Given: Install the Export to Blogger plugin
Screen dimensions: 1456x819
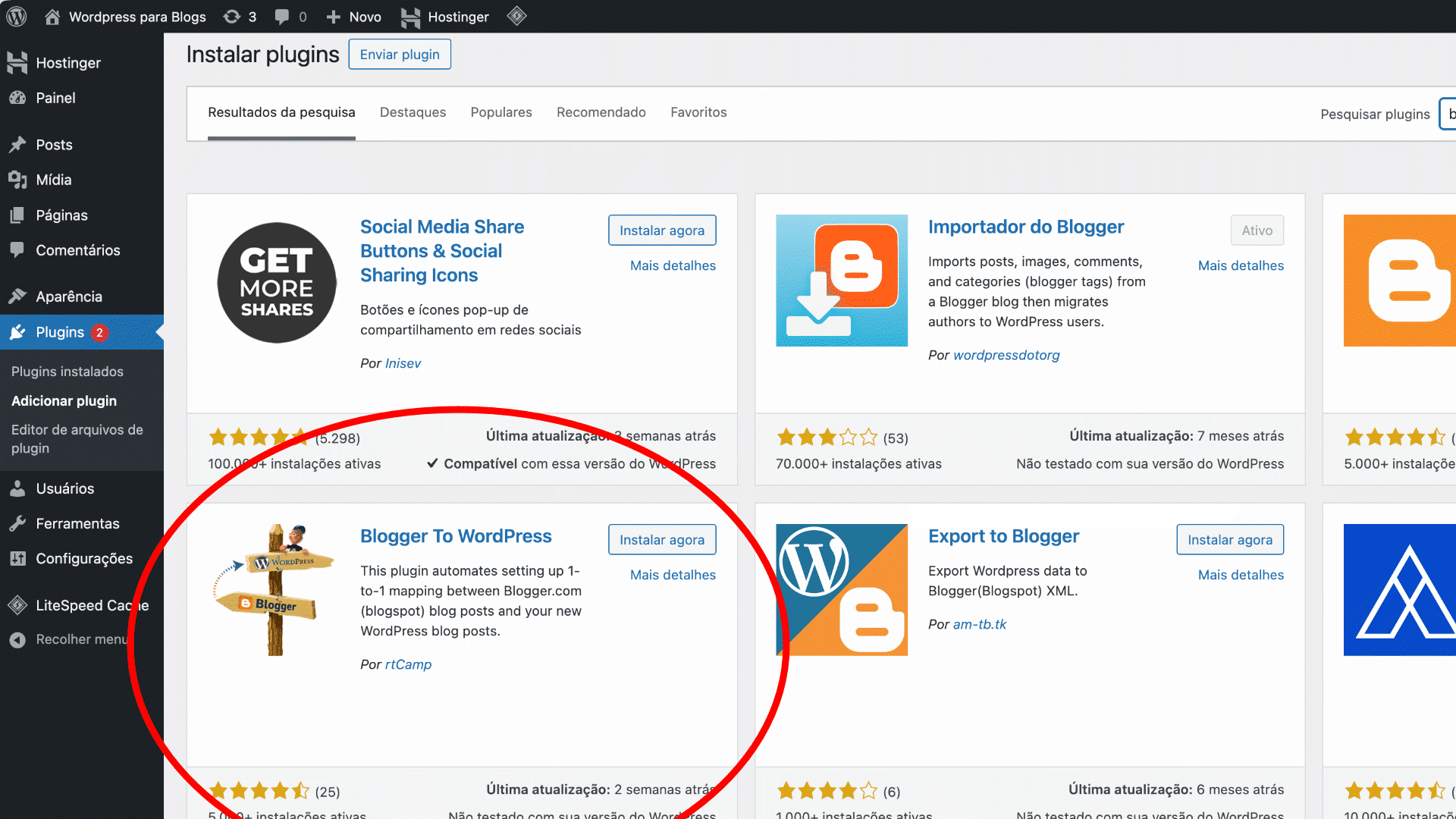Looking at the screenshot, I should tap(1230, 540).
